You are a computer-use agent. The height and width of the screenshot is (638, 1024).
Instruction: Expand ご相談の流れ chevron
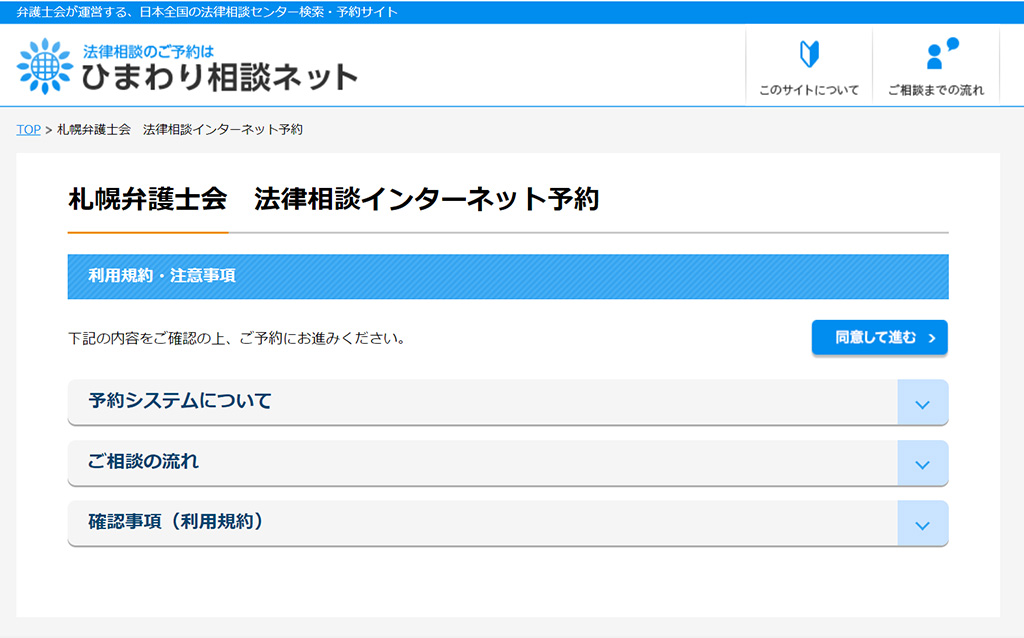pyautogui.click(x=923, y=464)
